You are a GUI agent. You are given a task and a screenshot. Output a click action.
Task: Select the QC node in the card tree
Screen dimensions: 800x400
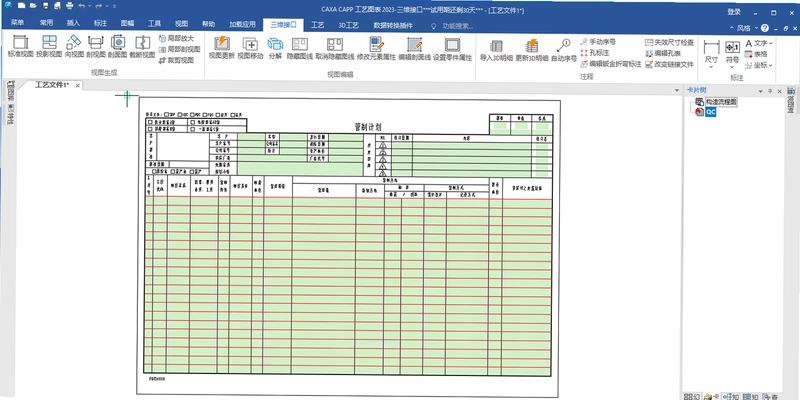coord(711,112)
